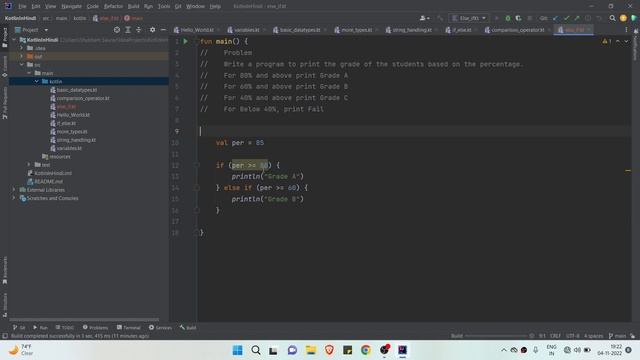This screenshot has height=360, width=640.
Task: Collapse the kotlin folder
Action: click(37, 82)
